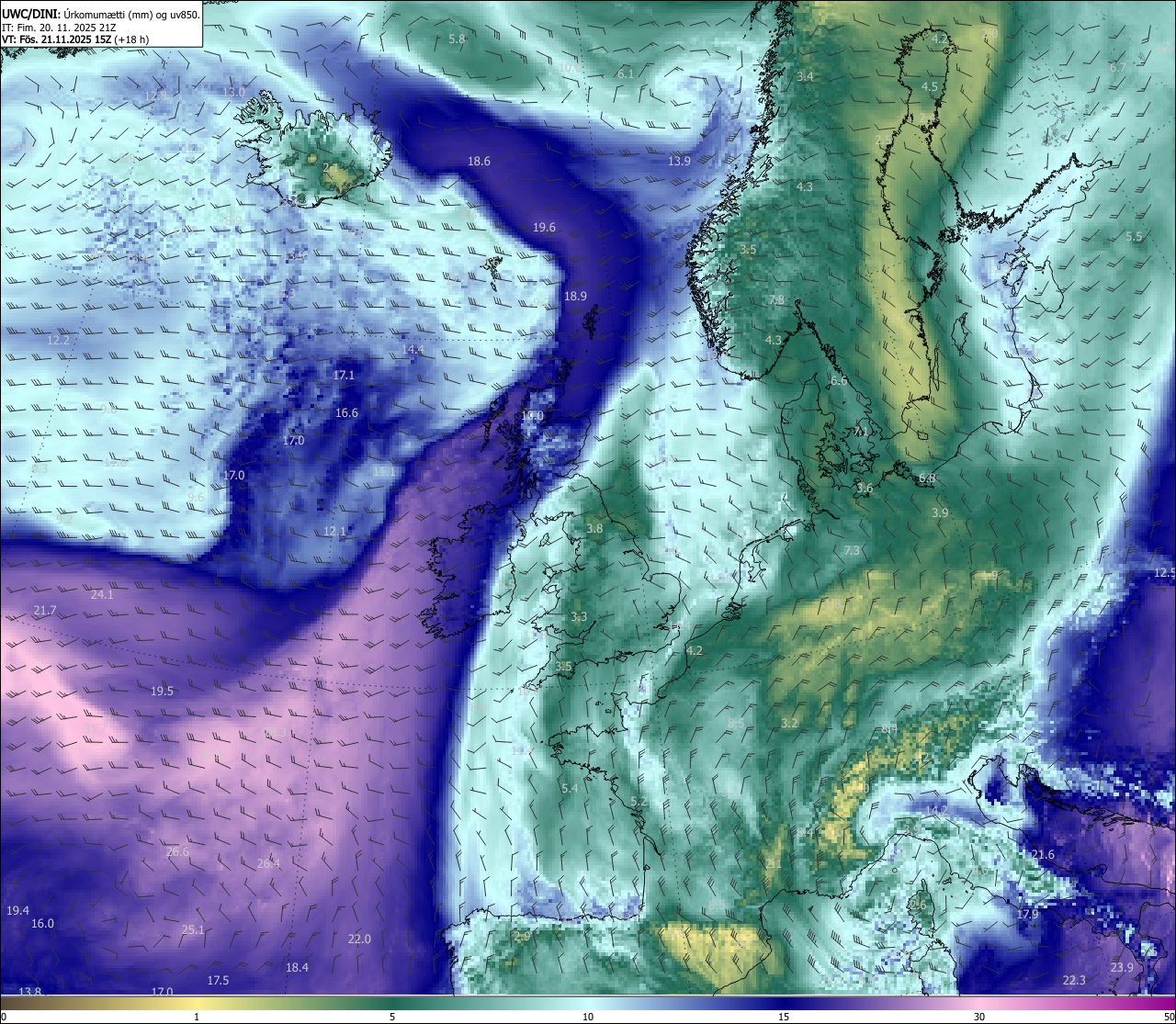The height and width of the screenshot is (1024, 1176).
Task: Click the colorbar tick labelled 15
Action: pyautogui.click(x=784, y=1017)
